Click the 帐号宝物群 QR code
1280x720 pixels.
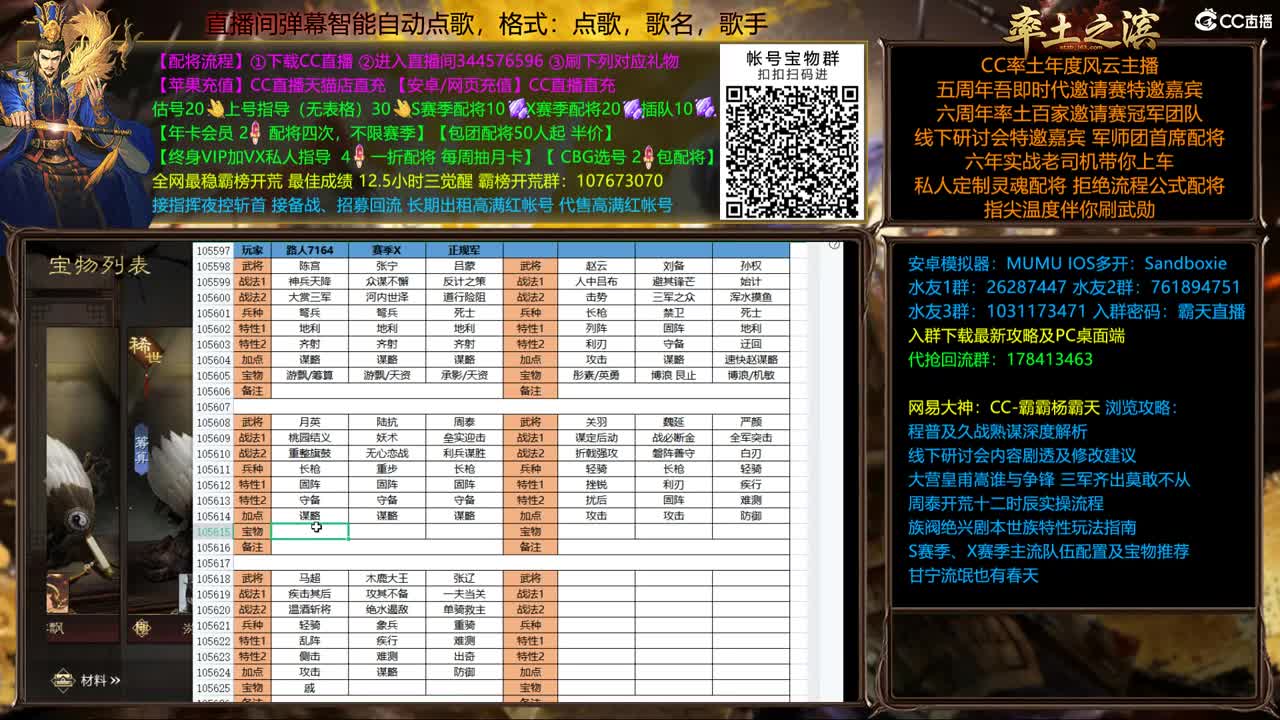pyautogui.click(x=792, y=150)
